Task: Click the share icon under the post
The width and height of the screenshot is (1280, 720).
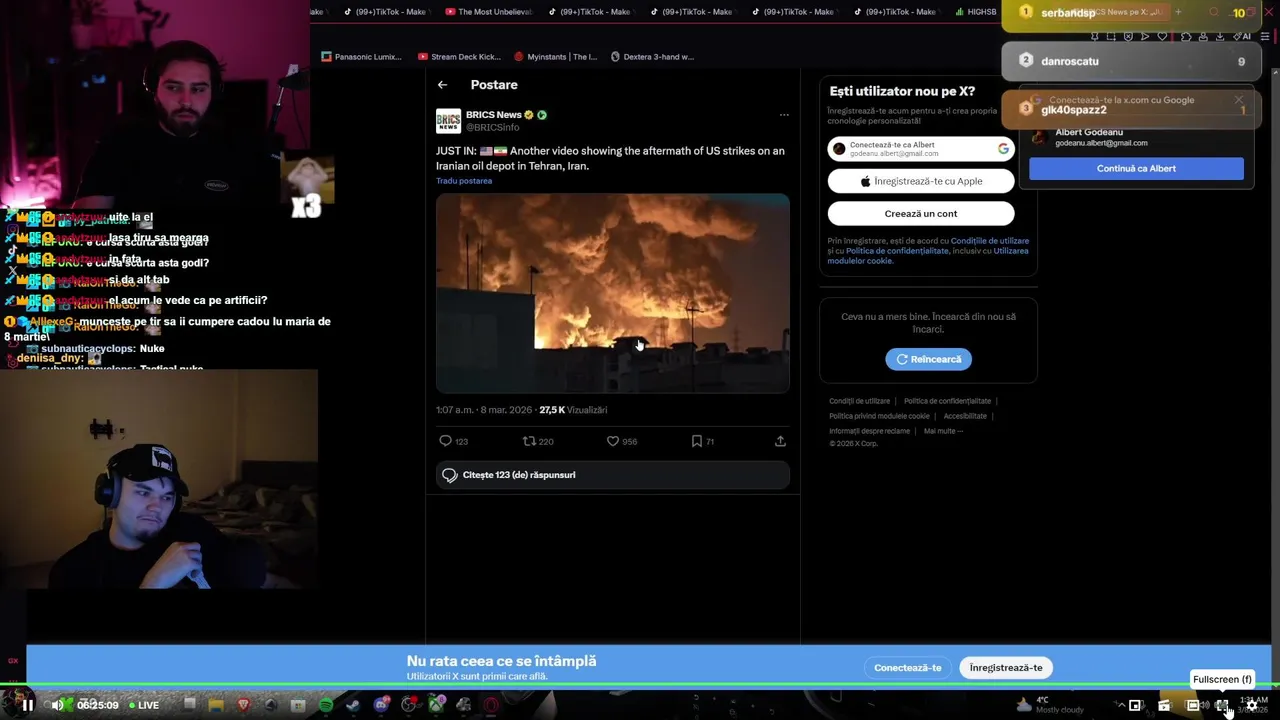Action: [x=780, y=441]
